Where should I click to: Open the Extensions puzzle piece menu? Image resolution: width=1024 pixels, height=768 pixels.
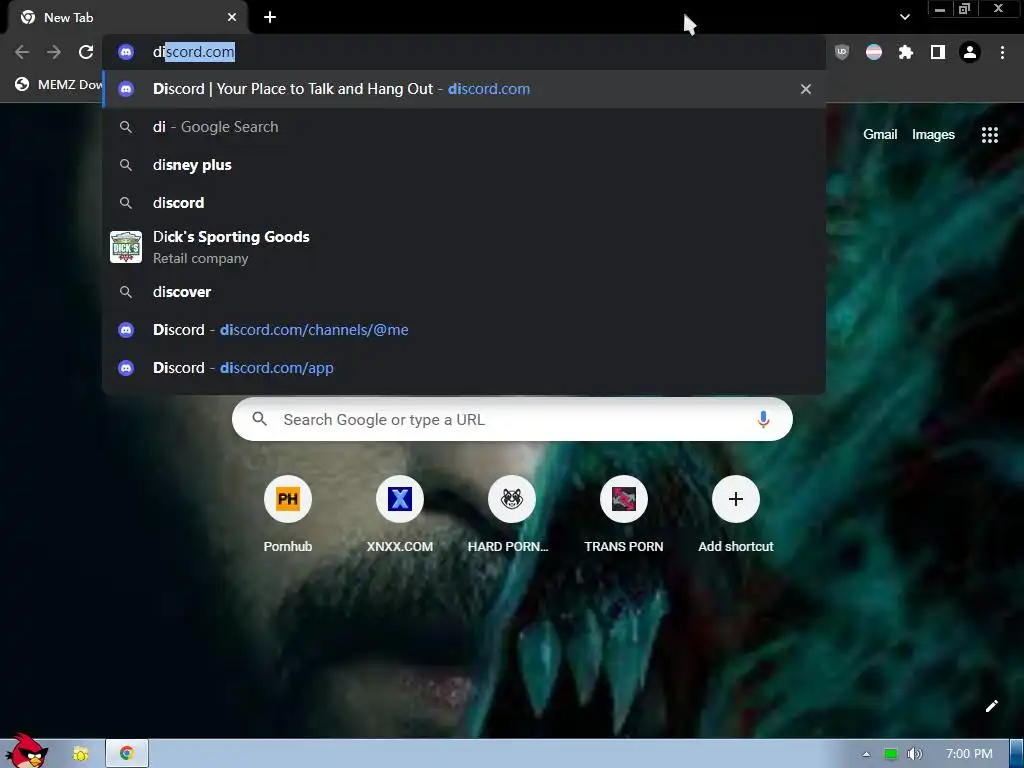[x=906, y=52]
